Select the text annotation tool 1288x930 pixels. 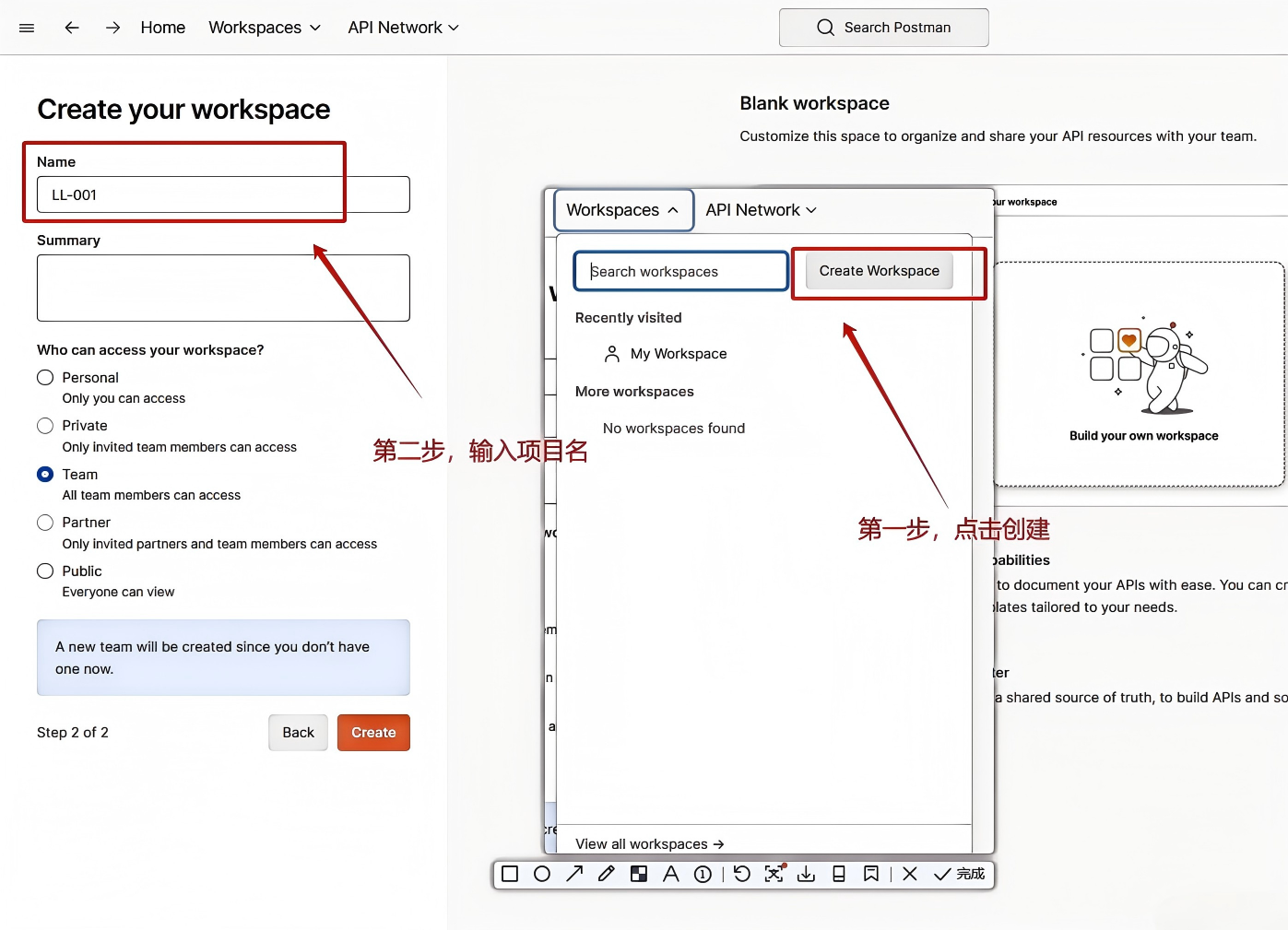671,874
